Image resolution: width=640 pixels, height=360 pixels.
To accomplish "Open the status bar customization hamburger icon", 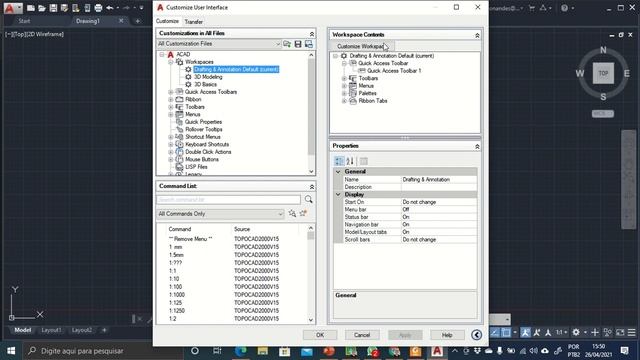I will point(631,332).
